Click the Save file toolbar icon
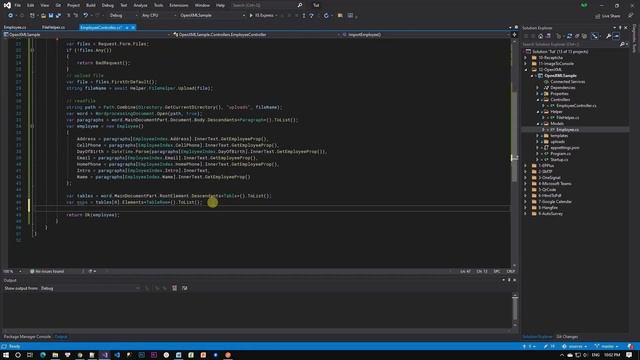The image size is (640, 360). click(51, 16)
